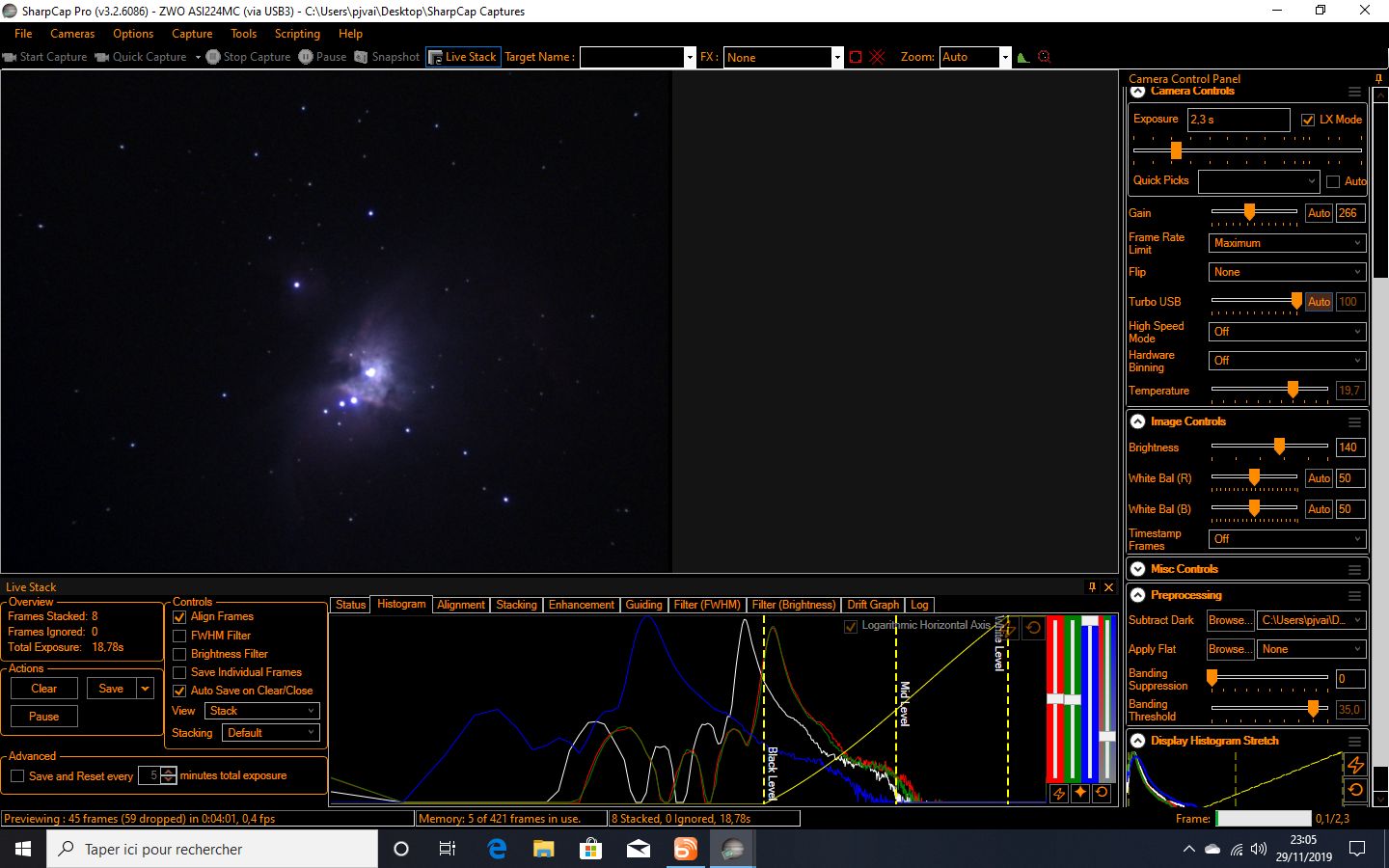Open the Quick Picks dropdown

[1259, 181]
